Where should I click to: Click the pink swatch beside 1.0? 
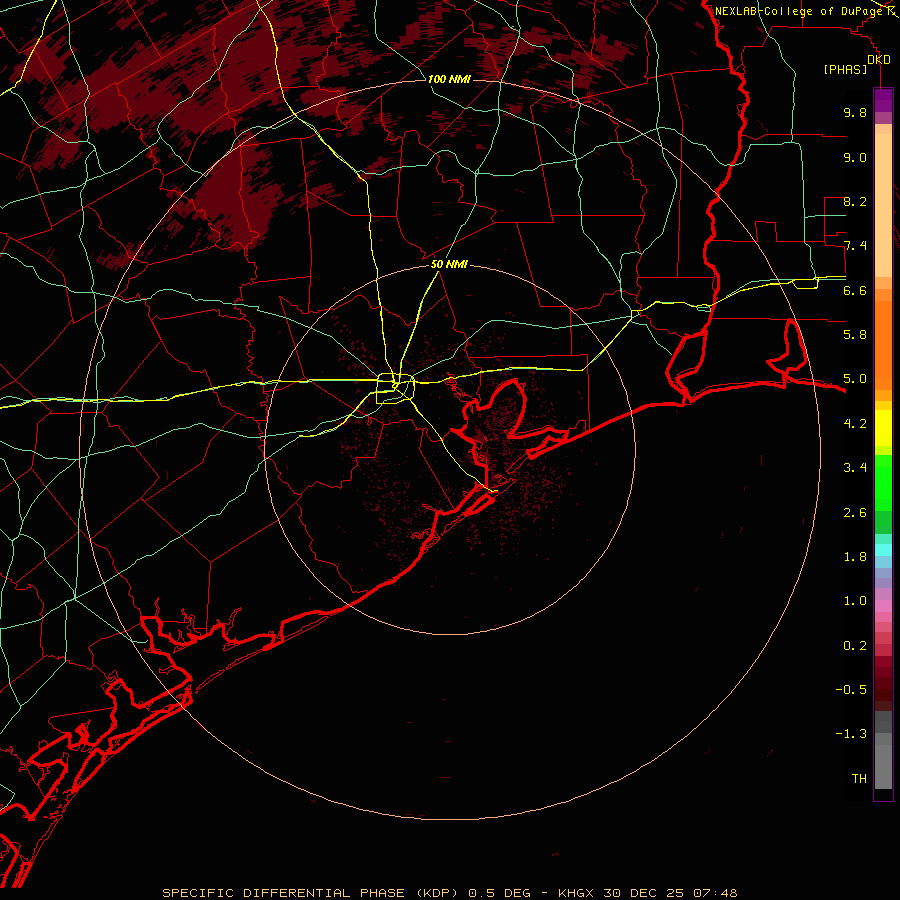point(883,606)
